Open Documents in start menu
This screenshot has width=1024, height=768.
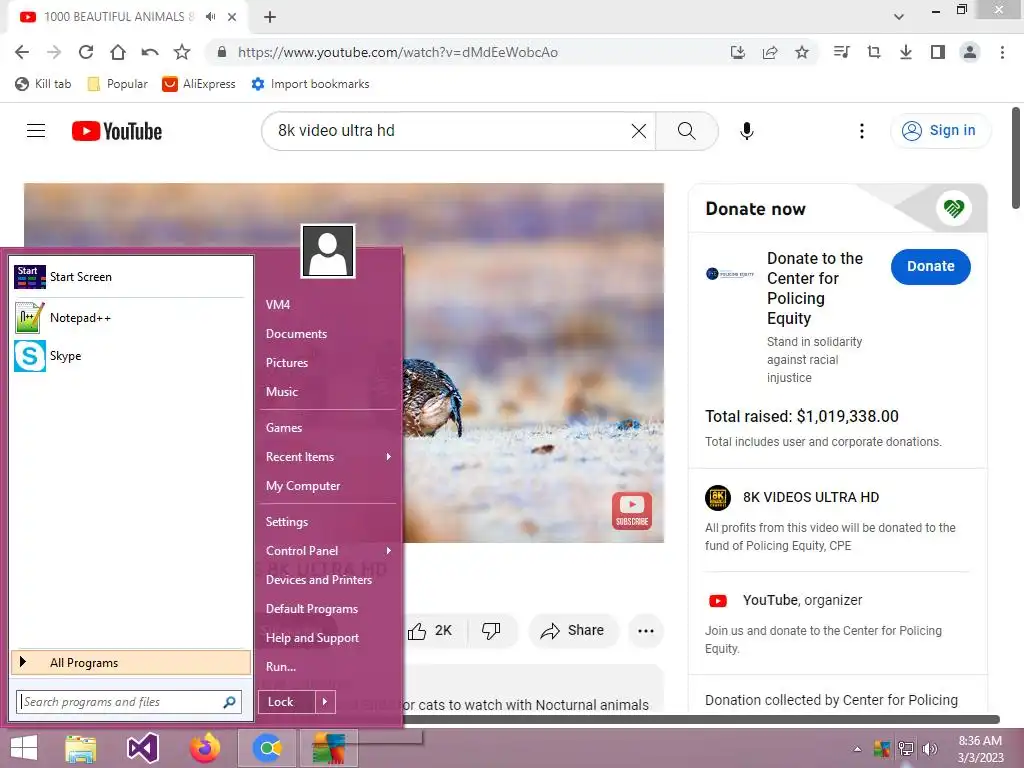tap(296, 334)
